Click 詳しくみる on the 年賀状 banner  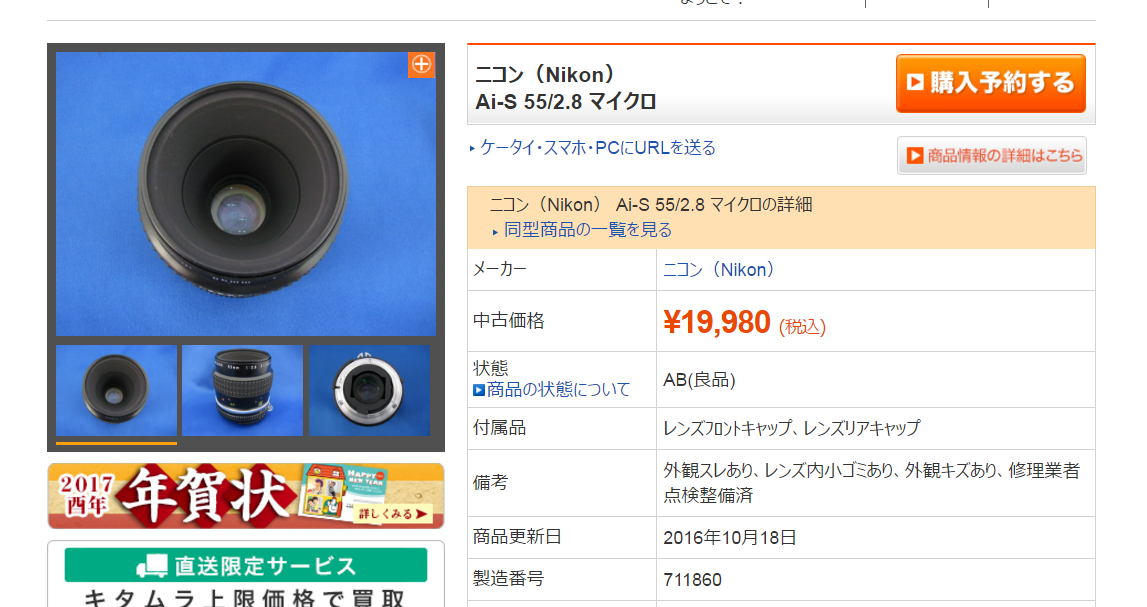394,515
